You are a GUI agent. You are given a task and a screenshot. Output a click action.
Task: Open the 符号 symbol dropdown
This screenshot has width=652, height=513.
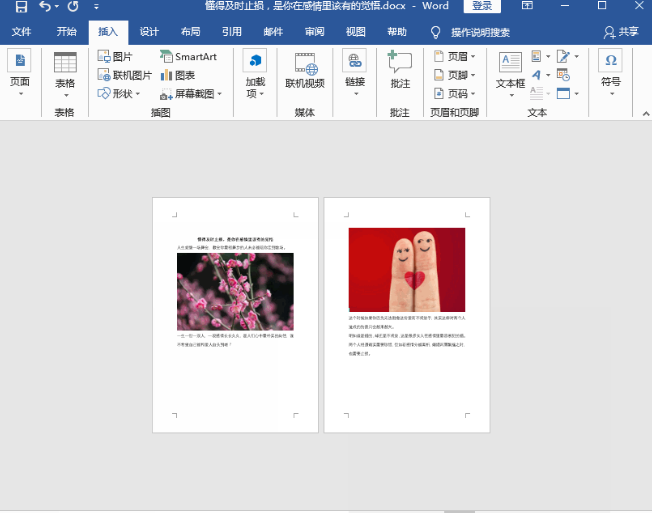610,73
